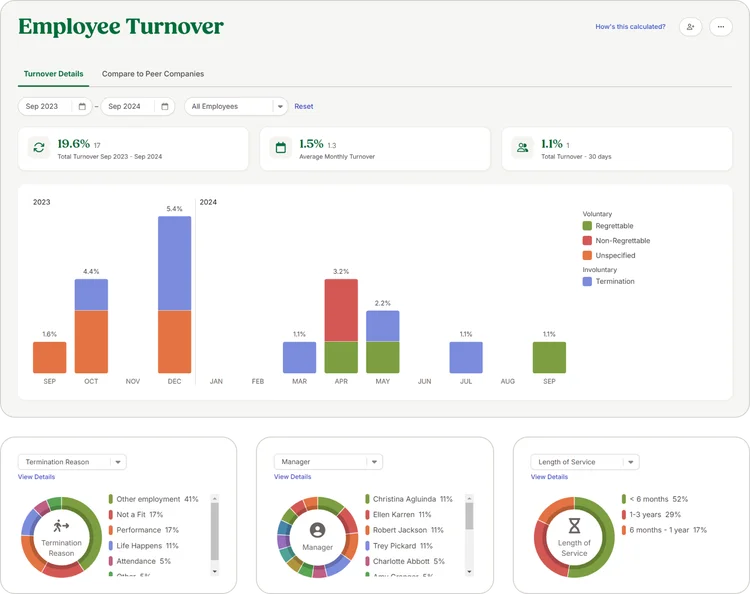Click the Manager donut chart person icon
Image resolution: width=750 pixels, height=594 pixels.
click(x=318, y=530)
